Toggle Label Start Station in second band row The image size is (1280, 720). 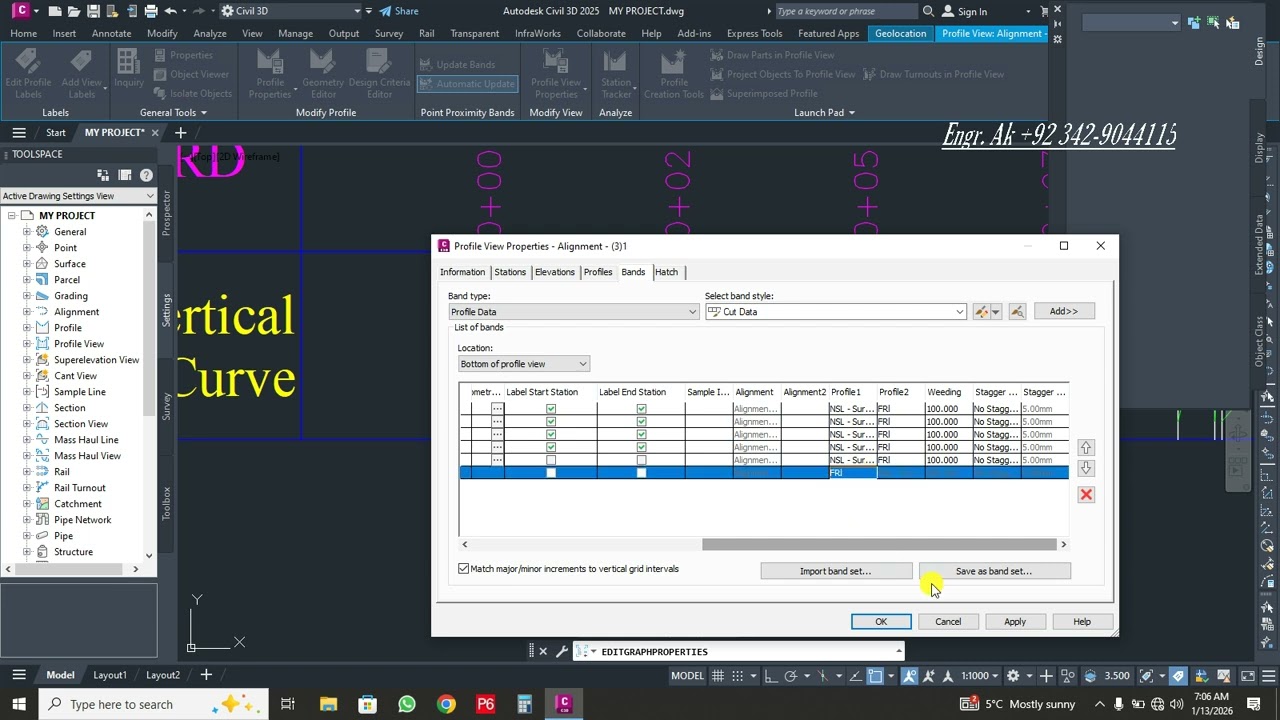pos(551,422)
